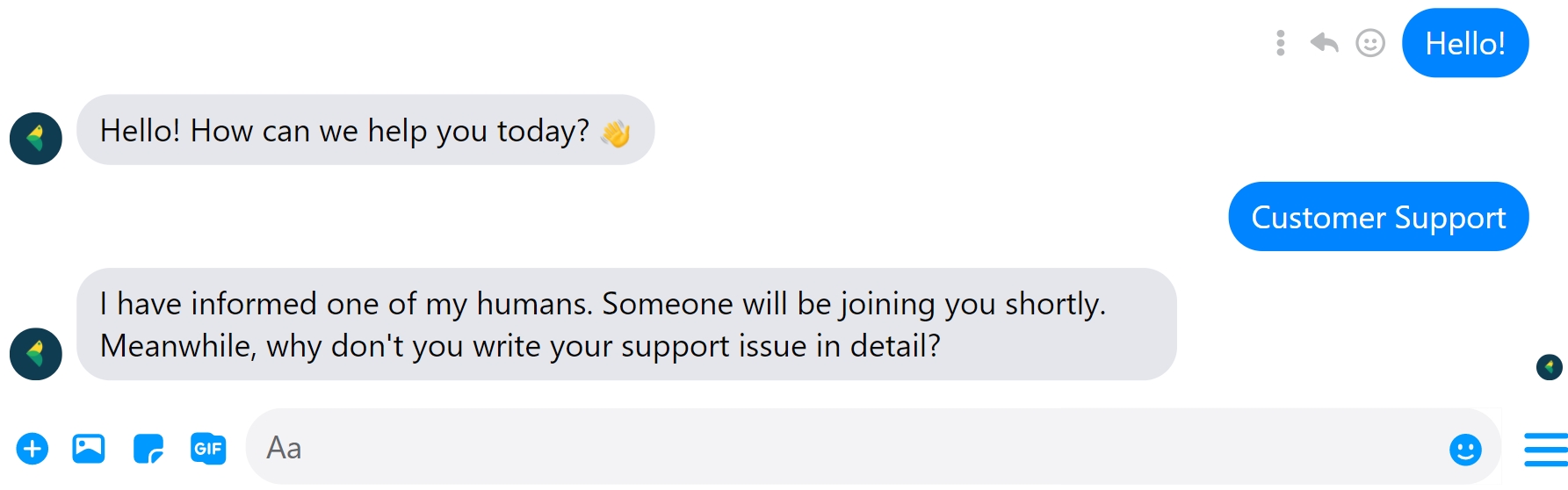Viewport: 1568px width, 490px height.
Task: Click the small seen-receipt avatar at the right
Action: (1549, 366)
